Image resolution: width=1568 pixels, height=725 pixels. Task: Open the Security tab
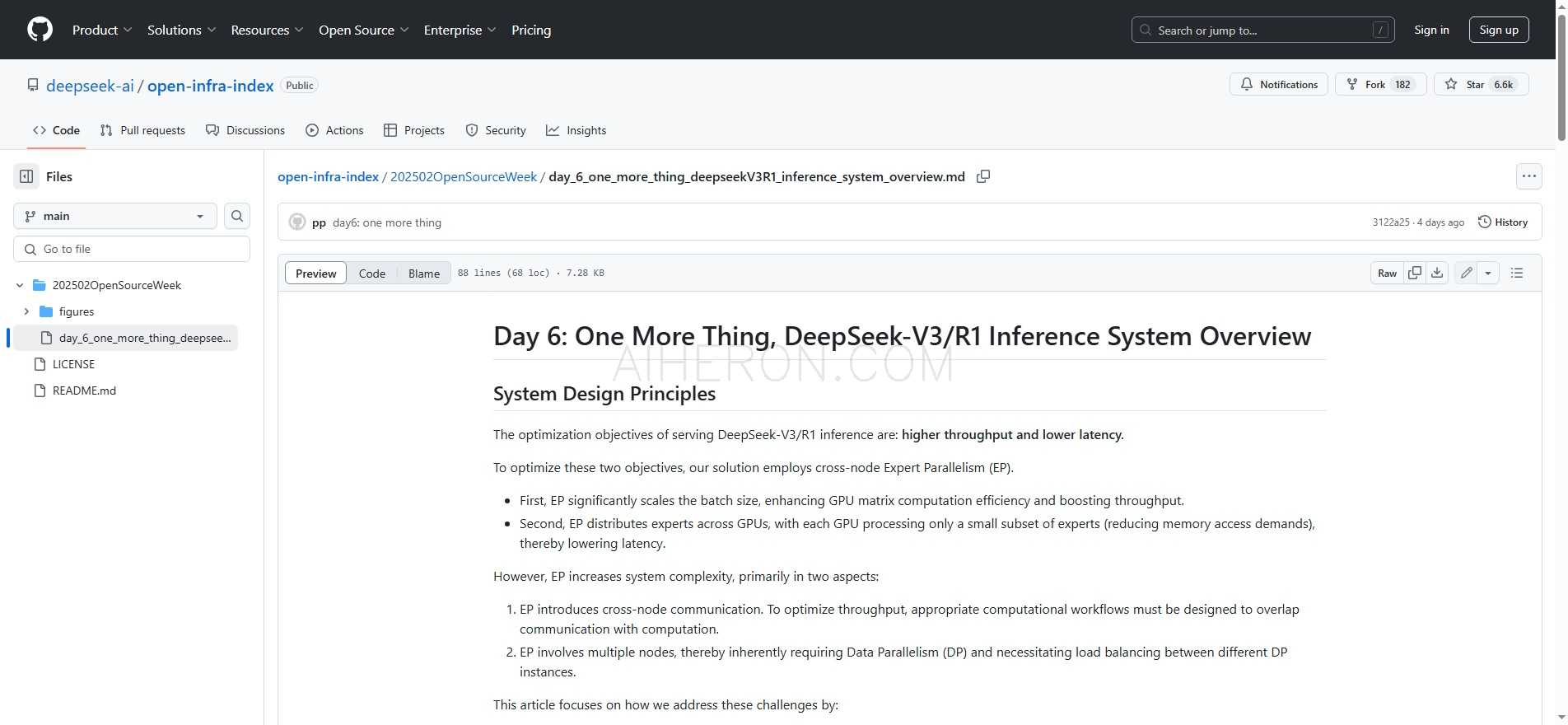(496, 130)
